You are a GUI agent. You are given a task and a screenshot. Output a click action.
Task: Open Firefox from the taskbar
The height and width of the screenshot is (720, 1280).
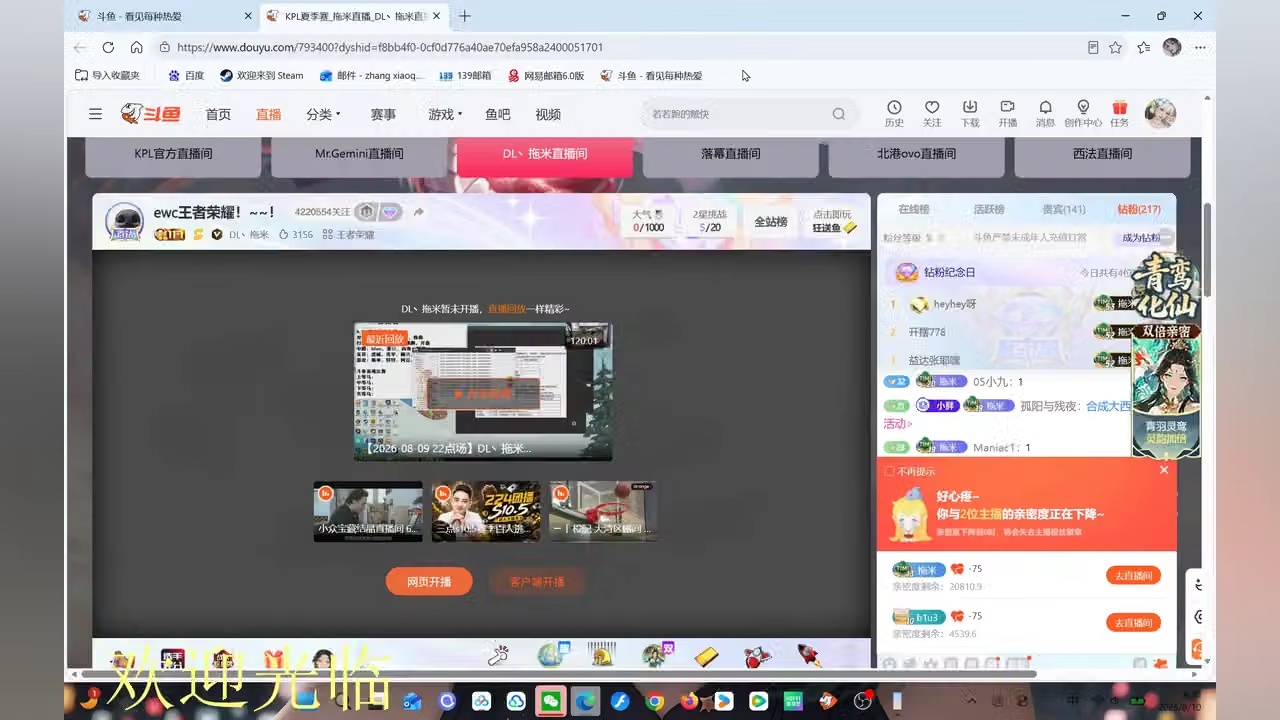[x=689, y=701]
